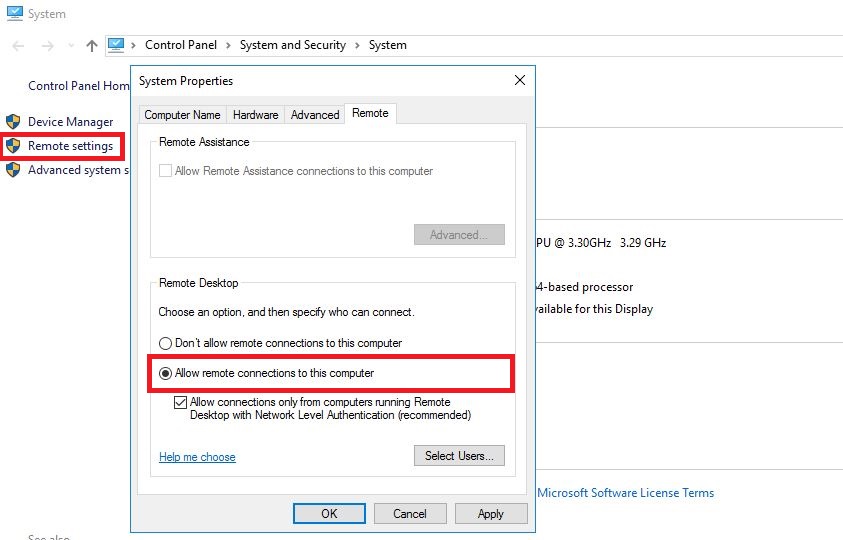Switch to the Computer Name tab
Image resolution: width=843 pixels, height=540 pixels.
(182, 115)
